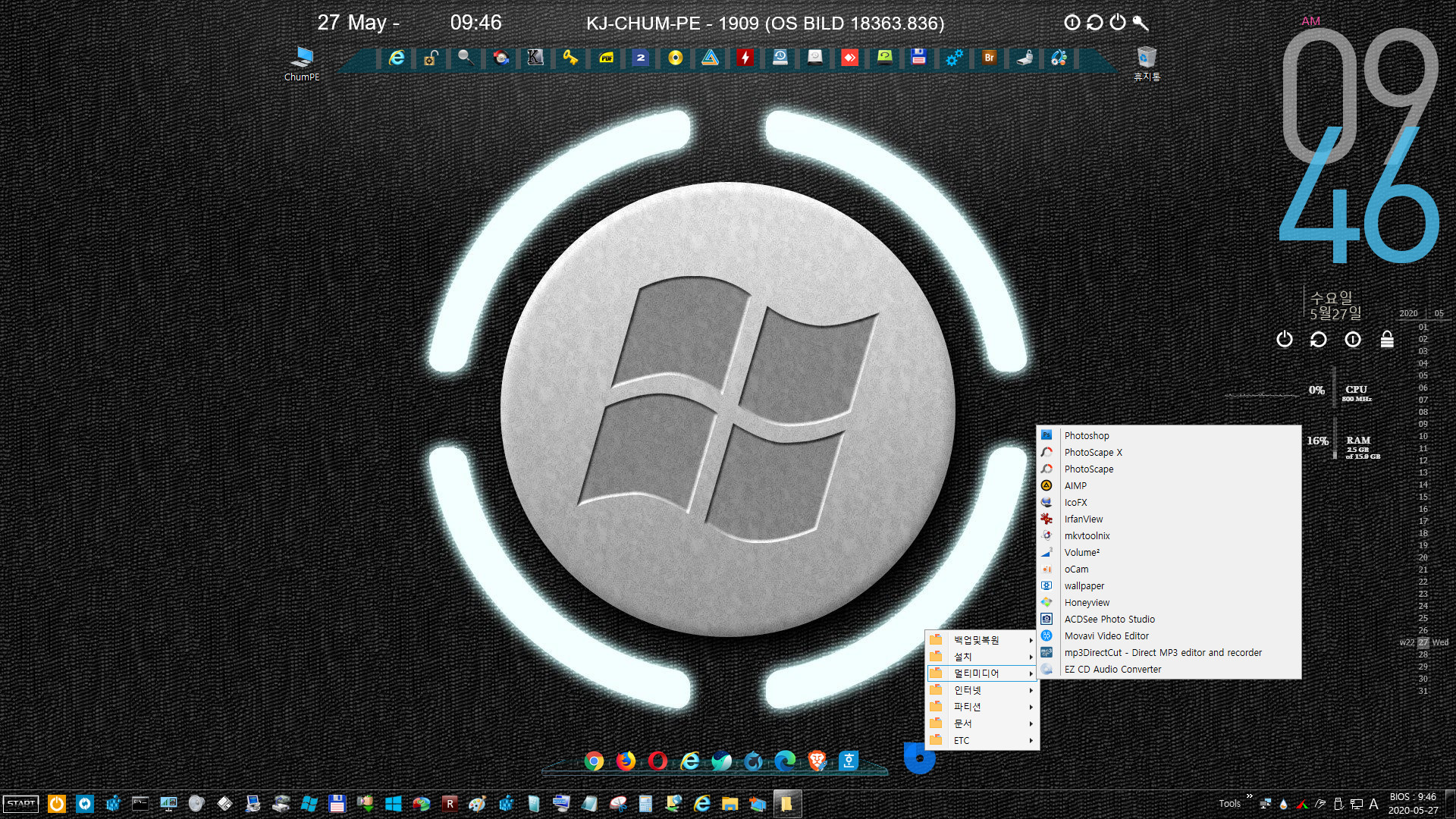The height and width of the screenshot is (819, 1456).
Task: Click the widget restart icon below the date
Action: [1318, 339]
